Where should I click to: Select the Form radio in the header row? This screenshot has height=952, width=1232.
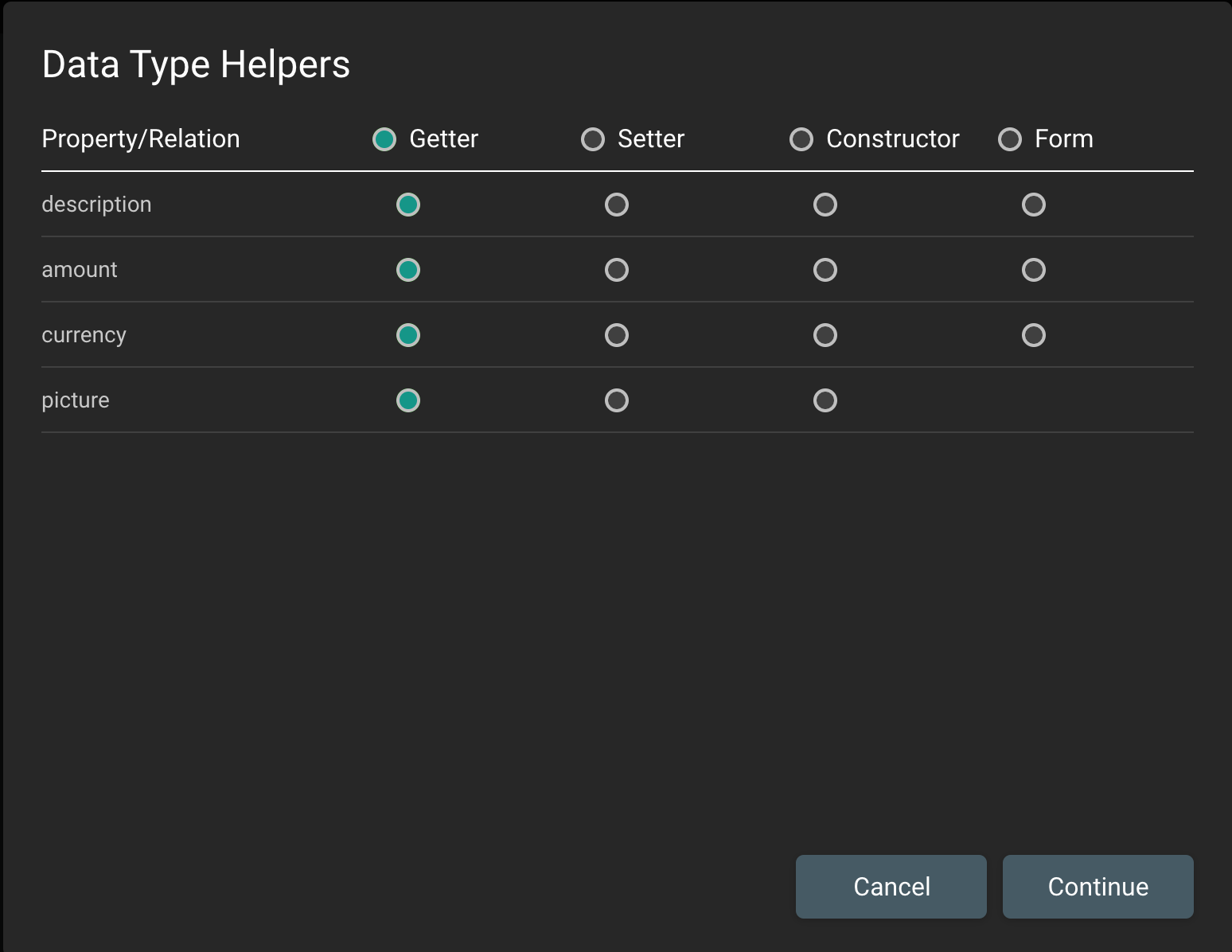tap(1010, 139)
